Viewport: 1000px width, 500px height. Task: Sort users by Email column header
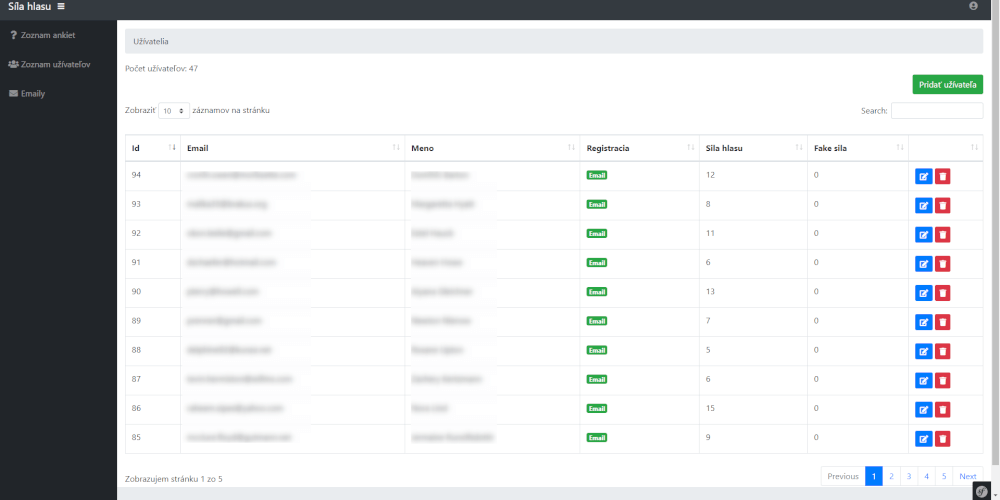point(291,148)
